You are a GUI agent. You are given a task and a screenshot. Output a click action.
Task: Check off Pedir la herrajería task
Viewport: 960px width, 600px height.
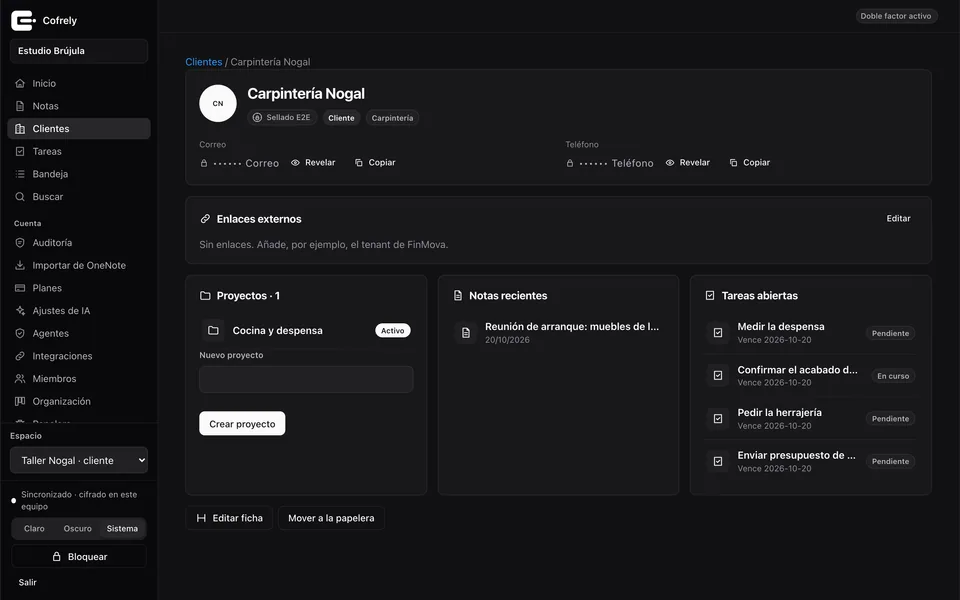coord(718,419)
